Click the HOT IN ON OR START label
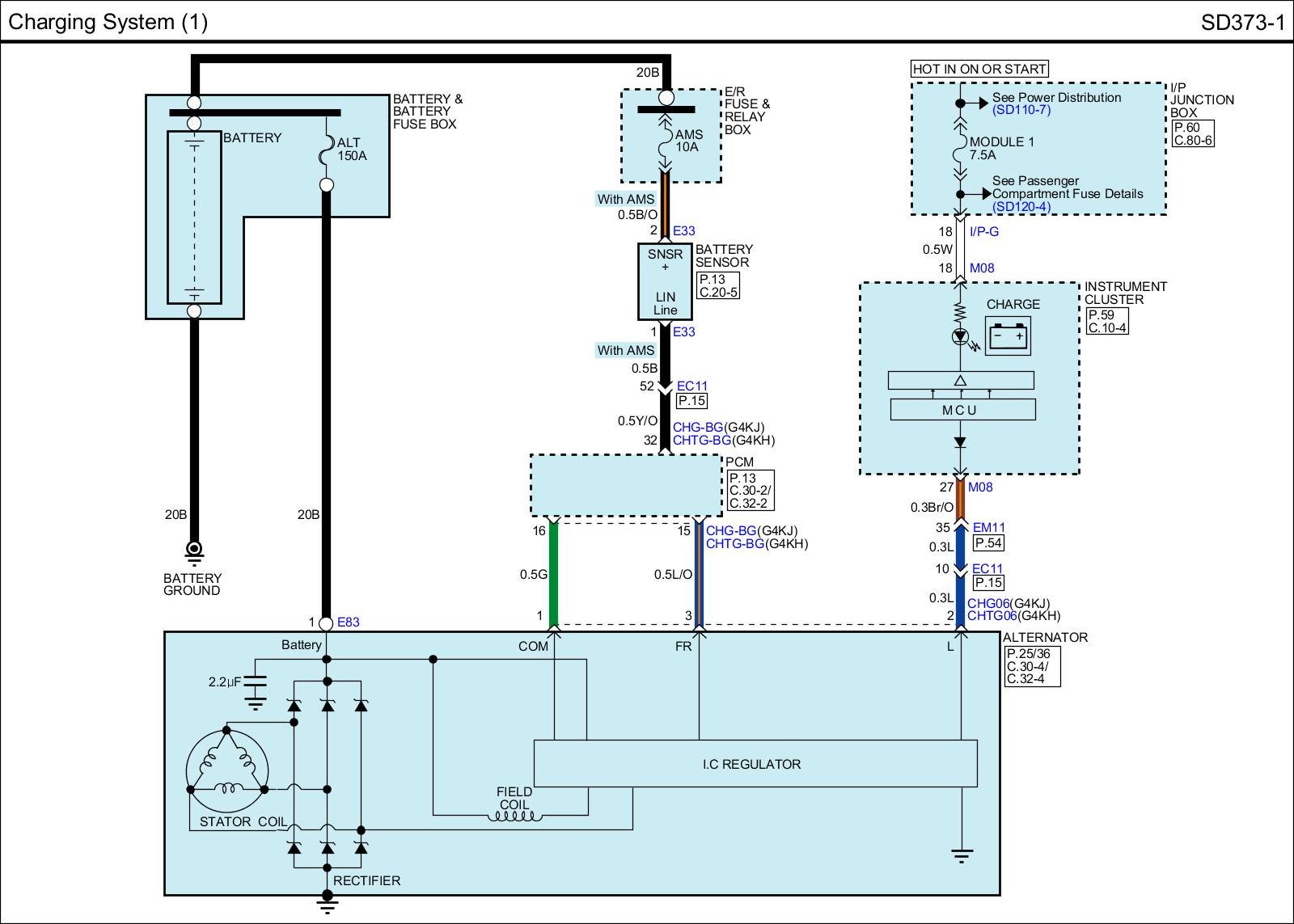This screenshot has width=1294, height=924. tap(979, 69)
